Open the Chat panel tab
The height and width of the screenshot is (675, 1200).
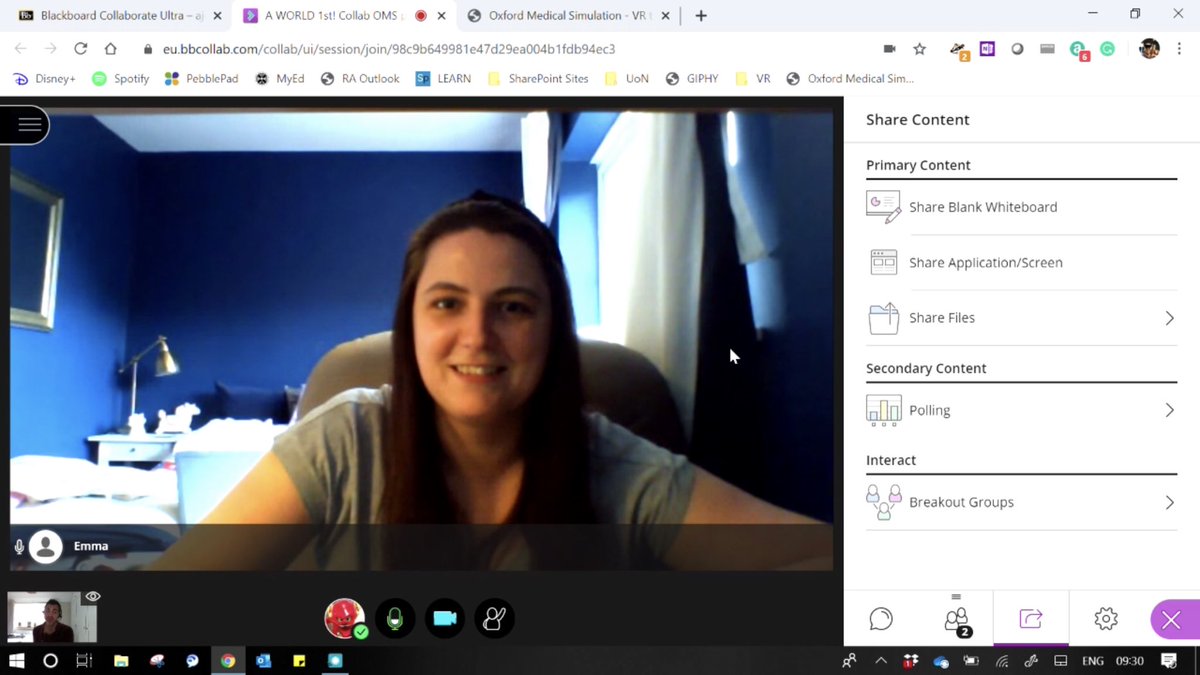point(881,619)
